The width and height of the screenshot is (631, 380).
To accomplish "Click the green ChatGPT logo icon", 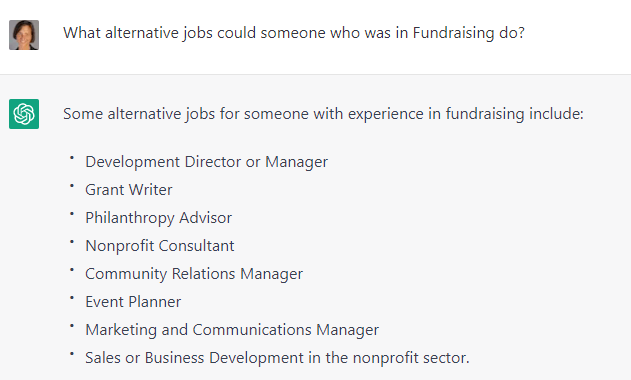I will 24,114.
